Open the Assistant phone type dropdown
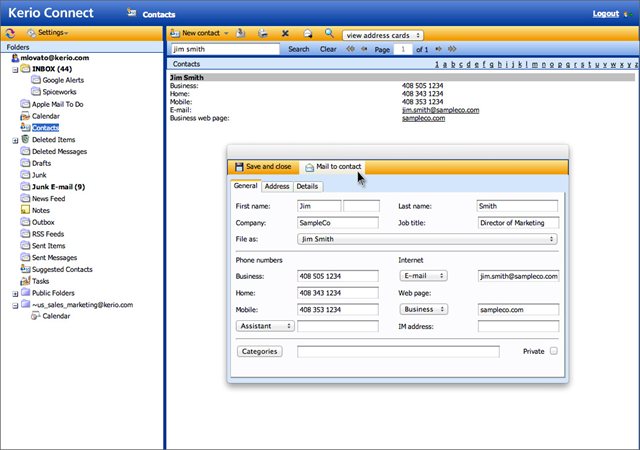This screenshot has height=450, width=640. [265, 326]
